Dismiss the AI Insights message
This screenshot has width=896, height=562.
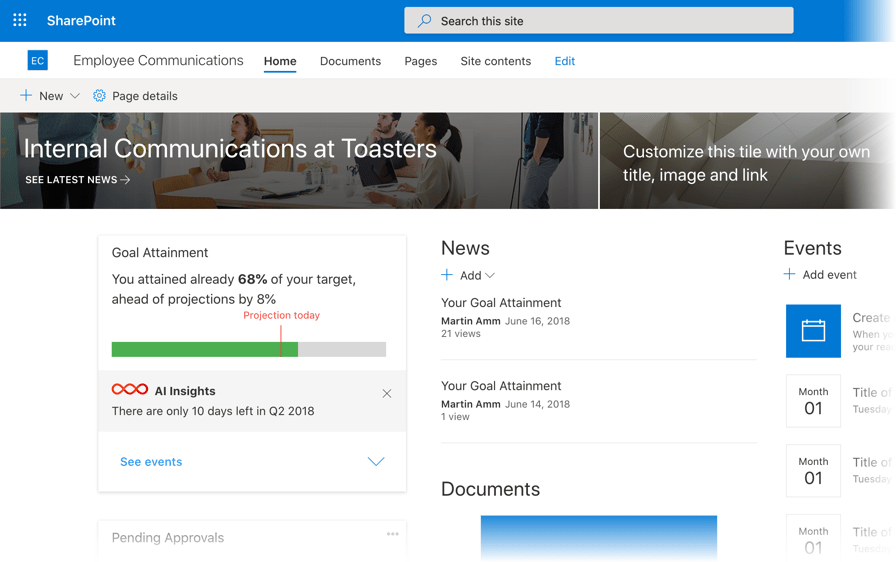pos(387,394)
